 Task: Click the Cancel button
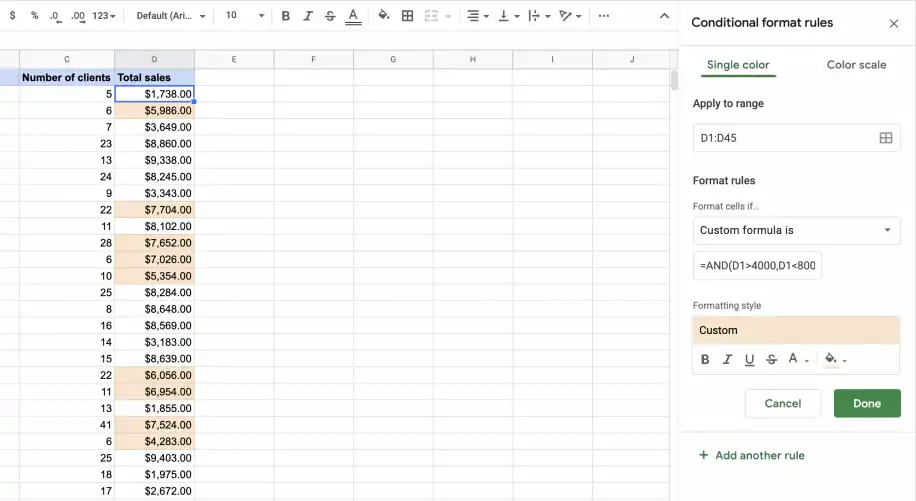(783, 403)
